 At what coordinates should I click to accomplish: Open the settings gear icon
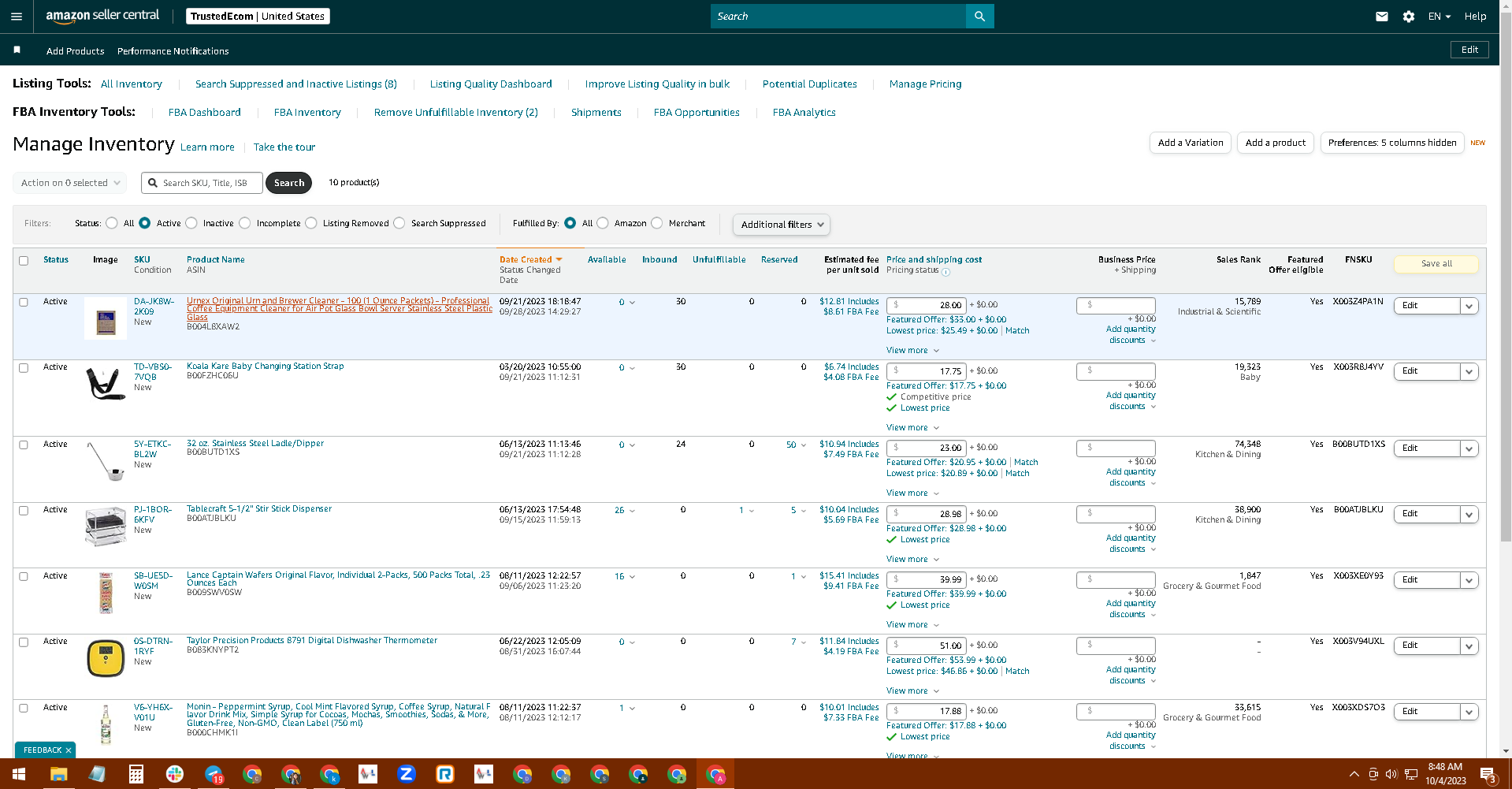tap(1409, 16)
